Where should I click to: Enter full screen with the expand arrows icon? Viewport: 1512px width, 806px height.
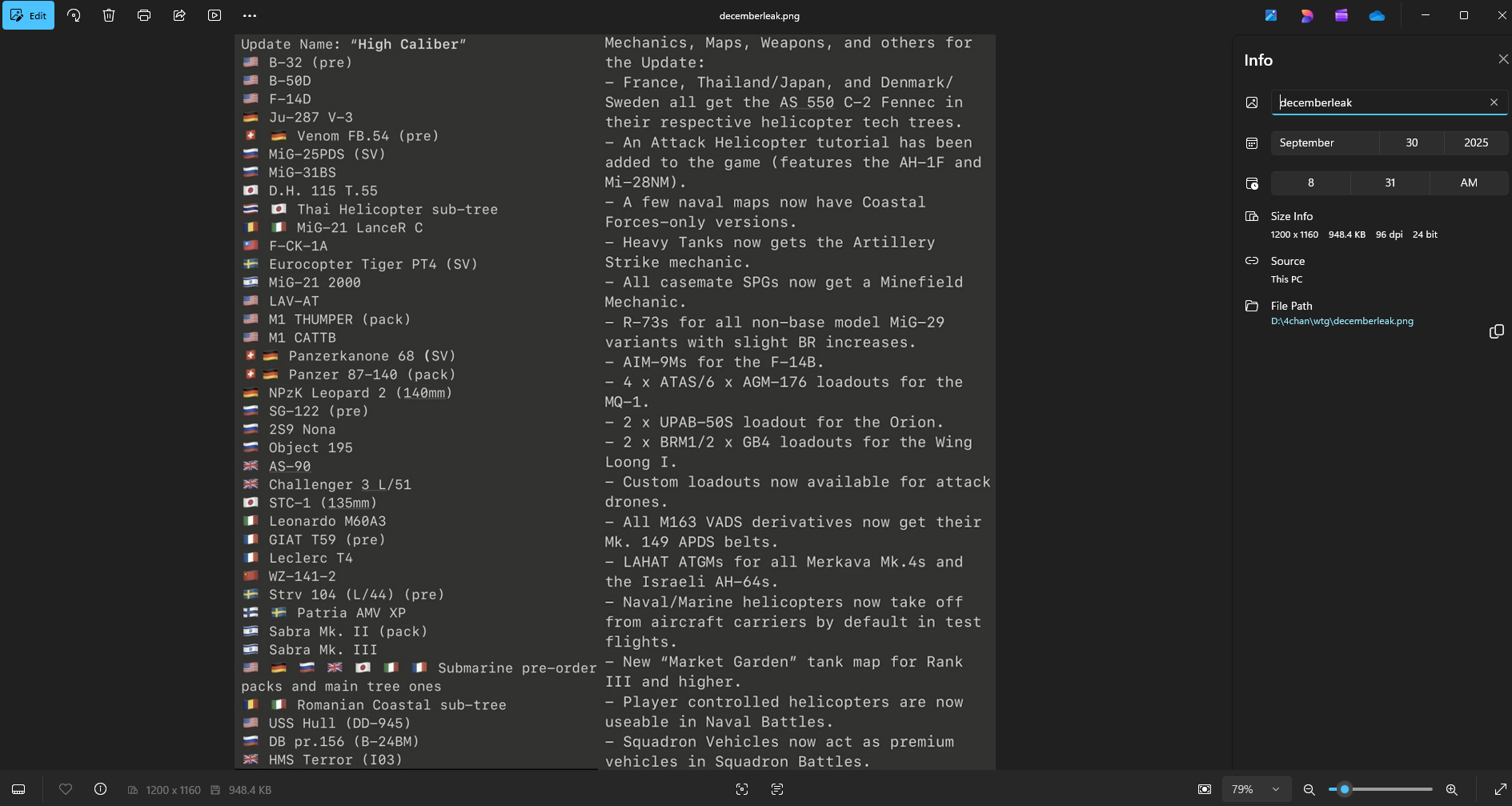pos(1500,789)
